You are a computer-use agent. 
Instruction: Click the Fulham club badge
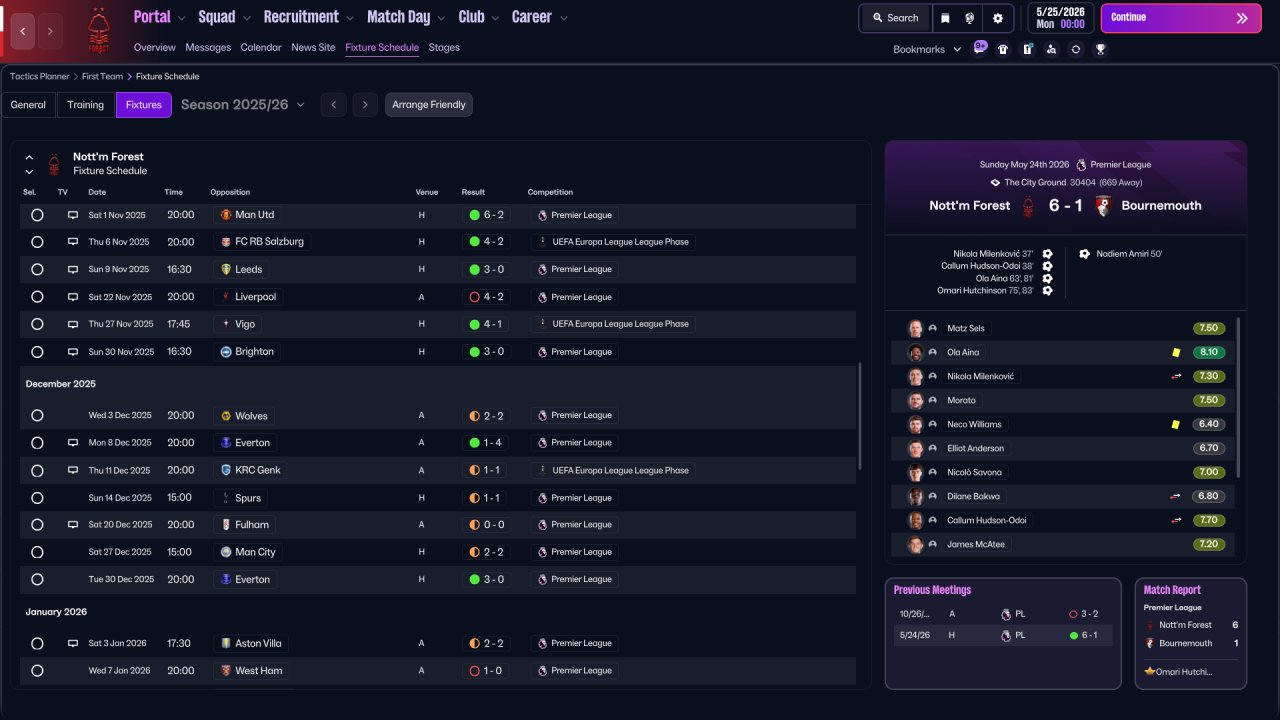point(226,525)
